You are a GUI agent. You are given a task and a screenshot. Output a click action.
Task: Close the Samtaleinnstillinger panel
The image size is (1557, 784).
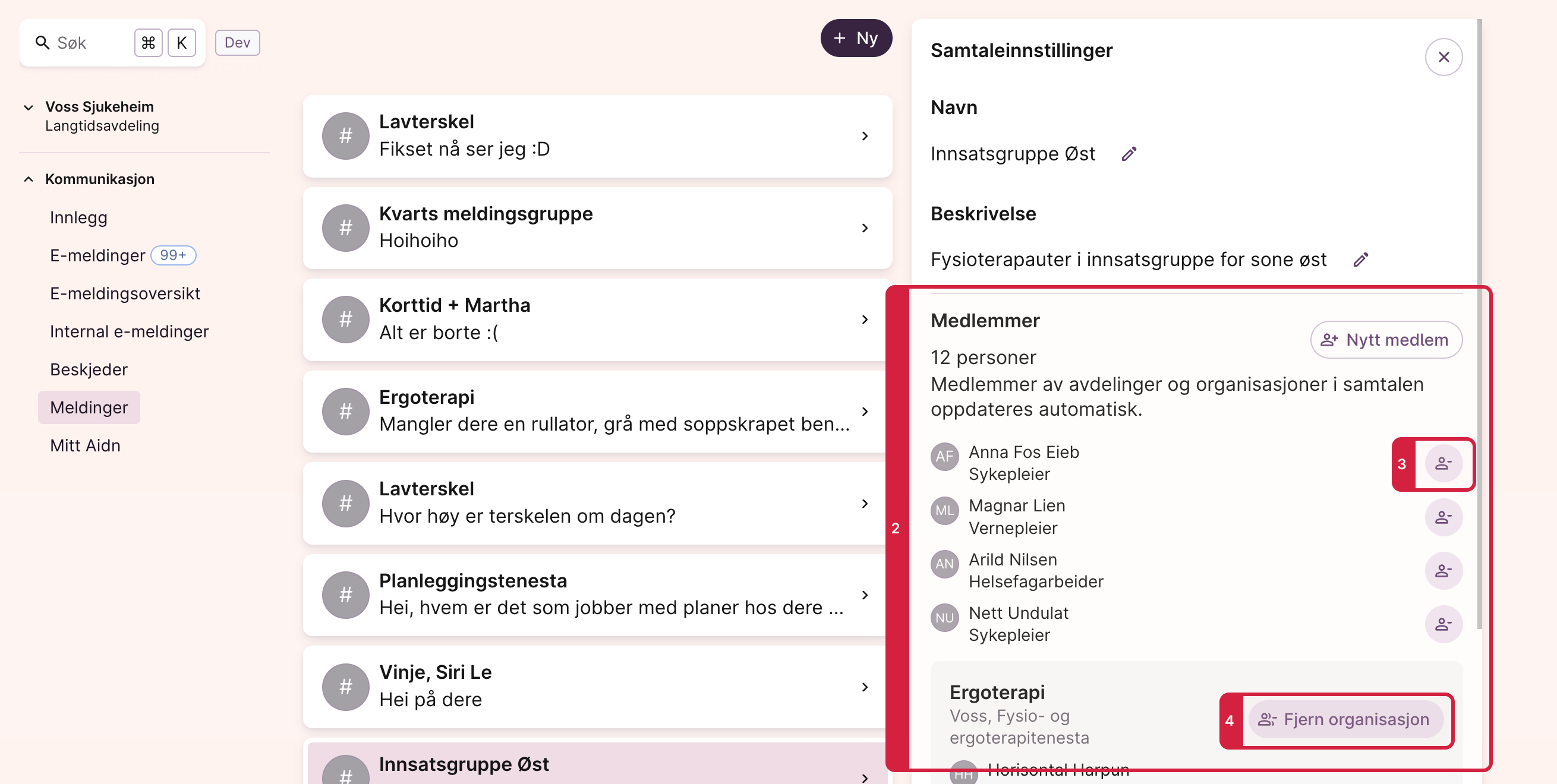(1443, 58)
